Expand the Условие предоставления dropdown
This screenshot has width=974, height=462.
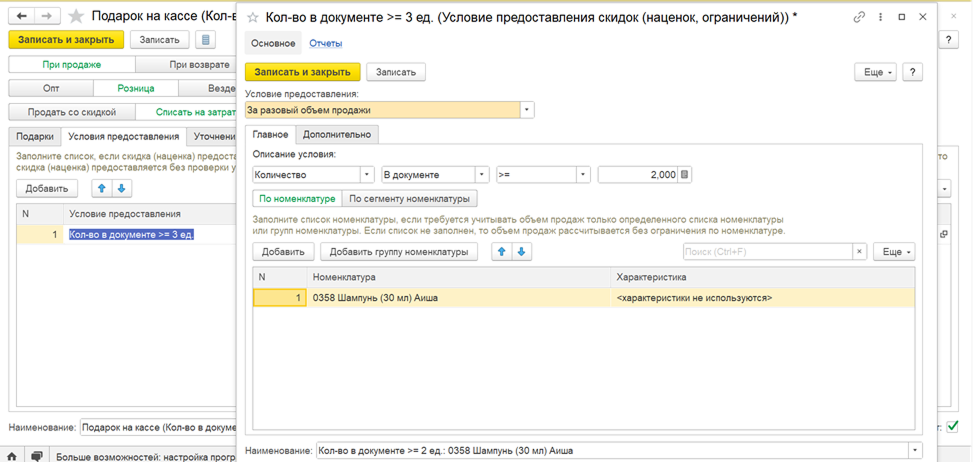coord(527,110)
